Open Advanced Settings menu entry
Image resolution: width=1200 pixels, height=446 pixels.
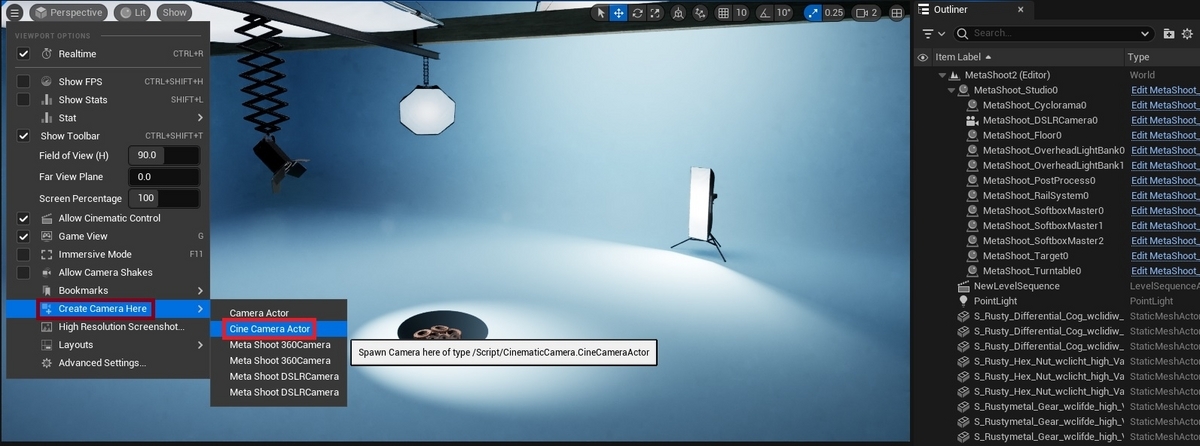pyautogui.click(x=109, y=362)
